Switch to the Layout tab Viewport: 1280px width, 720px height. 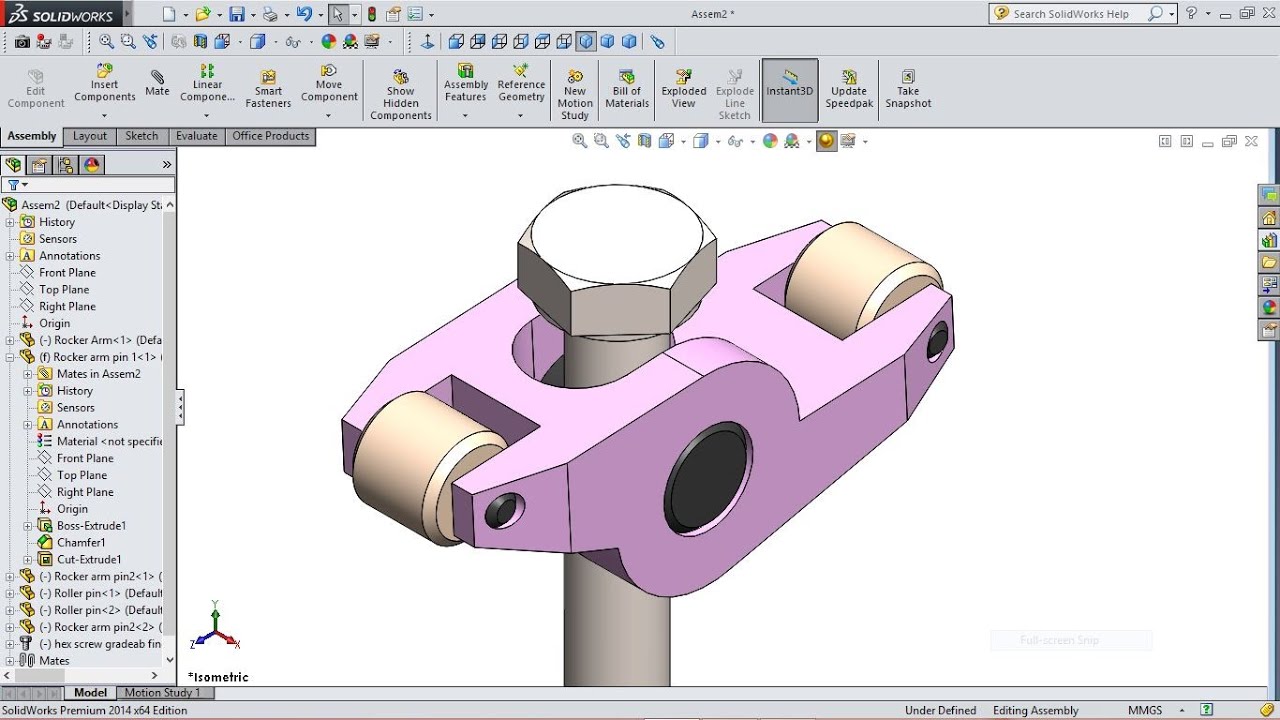[x=90, y=136]
